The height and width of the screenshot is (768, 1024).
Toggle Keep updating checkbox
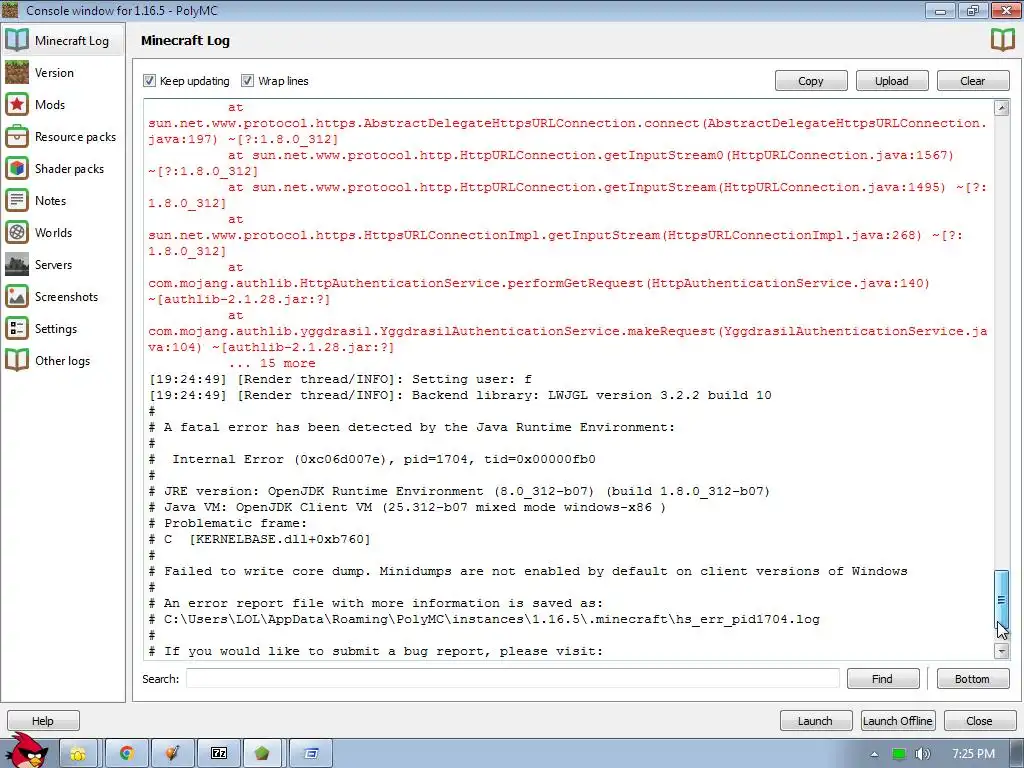point(150,80)
